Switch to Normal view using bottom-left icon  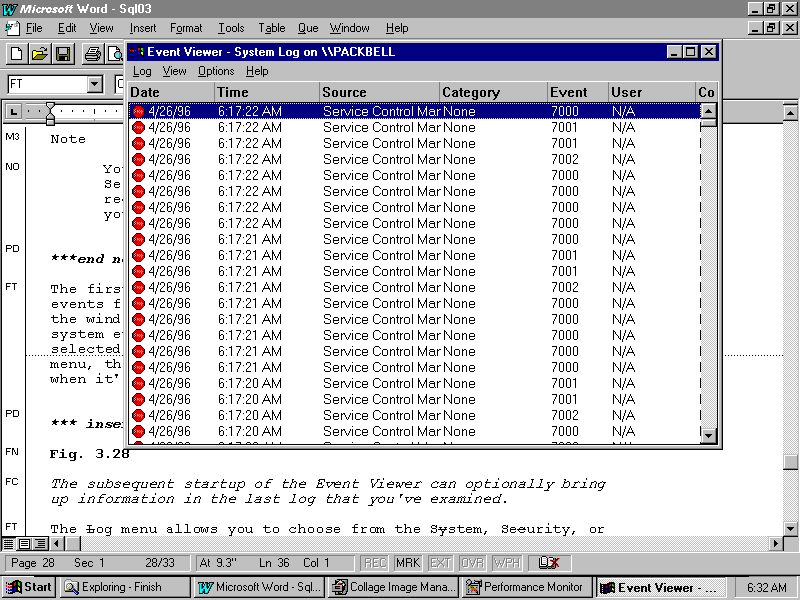pyautogui.click(x=9, y=544)
